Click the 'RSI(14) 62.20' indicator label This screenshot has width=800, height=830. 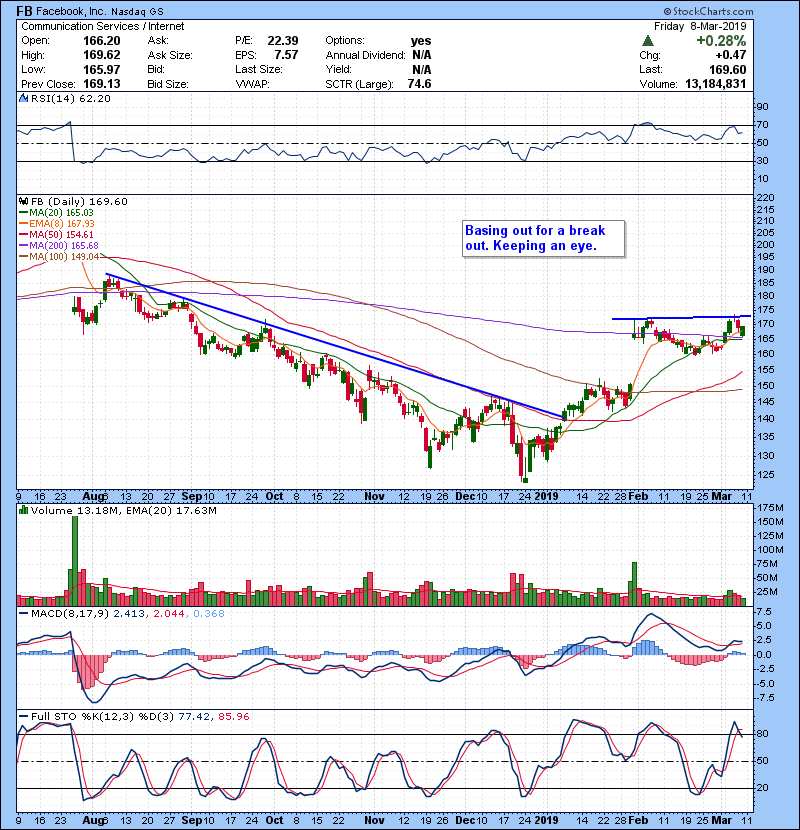(x=70, y=98)
